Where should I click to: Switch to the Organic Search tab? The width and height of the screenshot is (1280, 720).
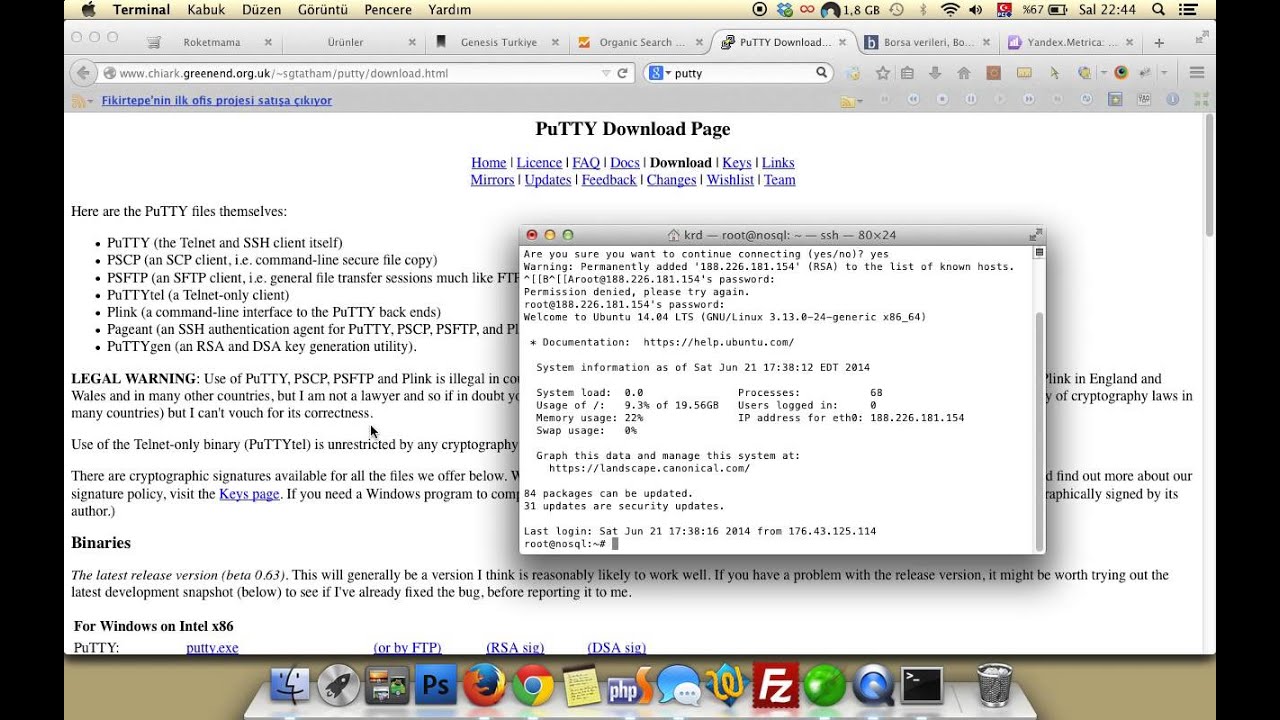pos(641,43)
